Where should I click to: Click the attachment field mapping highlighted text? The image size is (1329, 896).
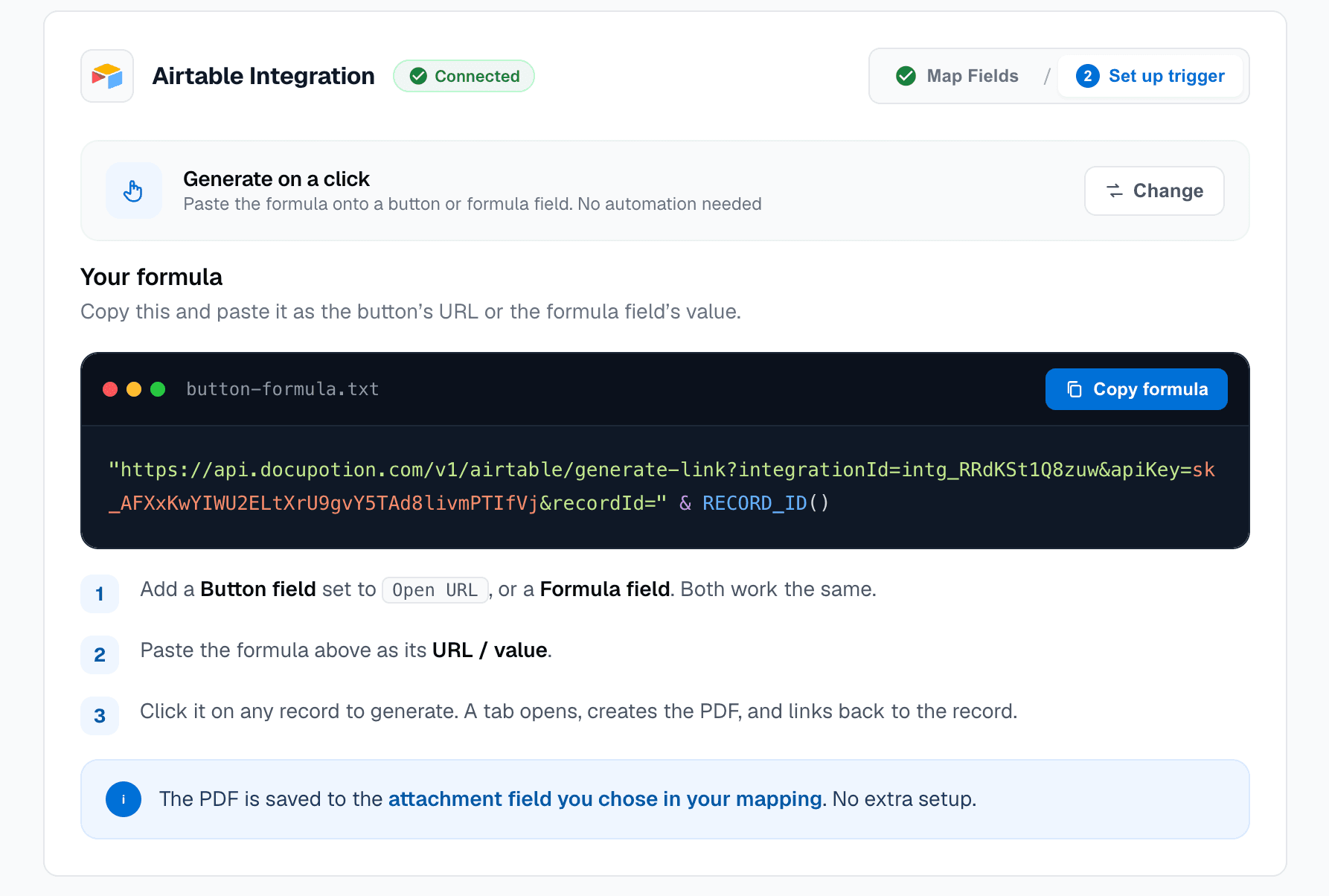point(606,799)
